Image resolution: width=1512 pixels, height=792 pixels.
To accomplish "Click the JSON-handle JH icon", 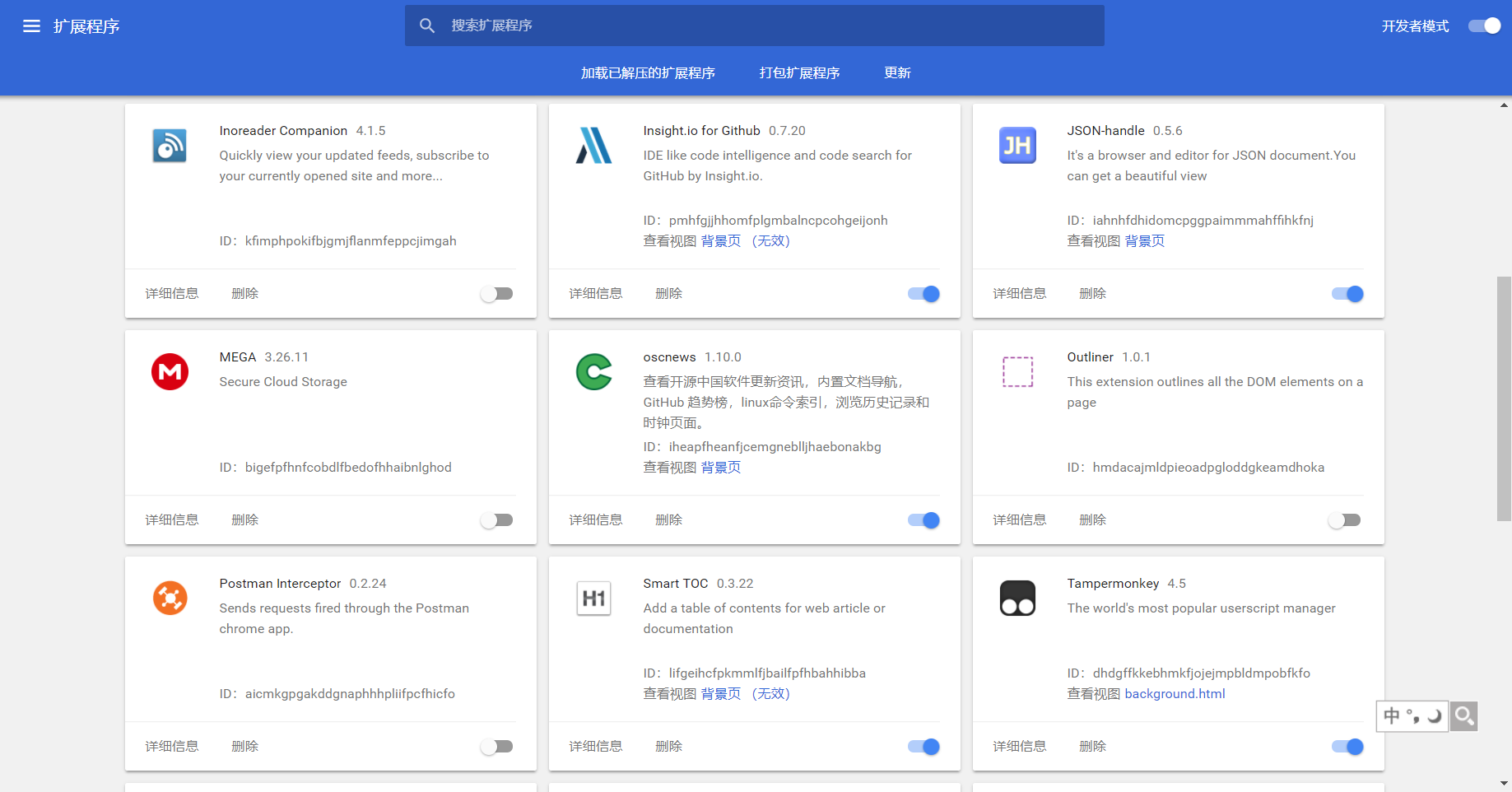I will (1017, 146).
